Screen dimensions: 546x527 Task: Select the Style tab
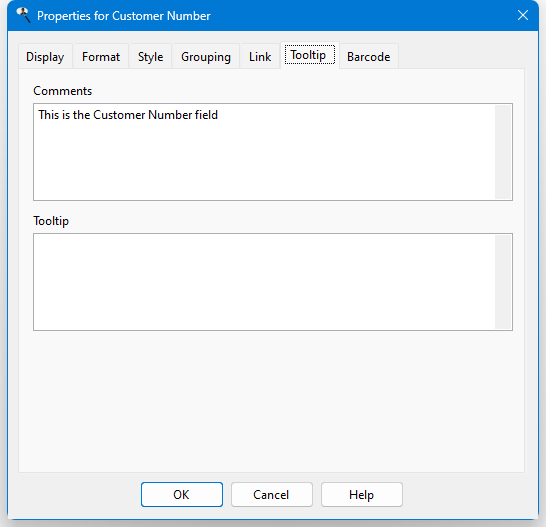(x=150, y=56)
